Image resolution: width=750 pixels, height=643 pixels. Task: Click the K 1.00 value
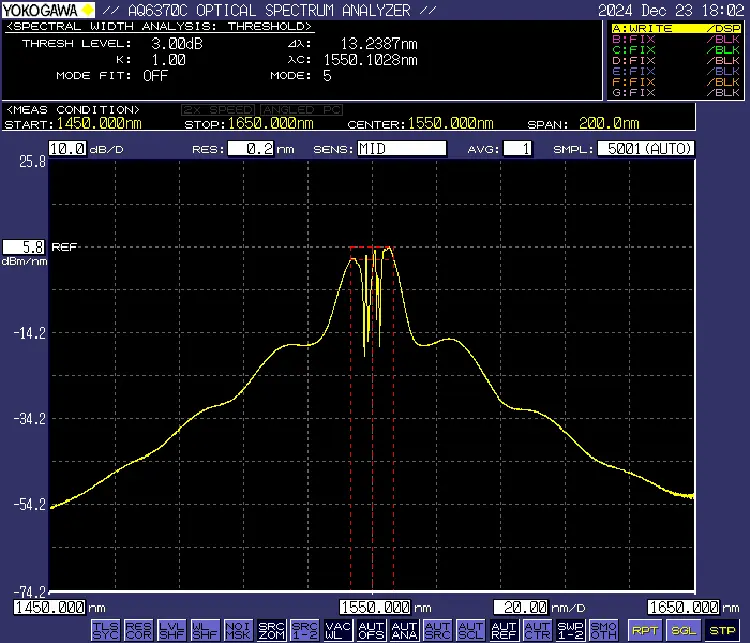click(168, 60)
